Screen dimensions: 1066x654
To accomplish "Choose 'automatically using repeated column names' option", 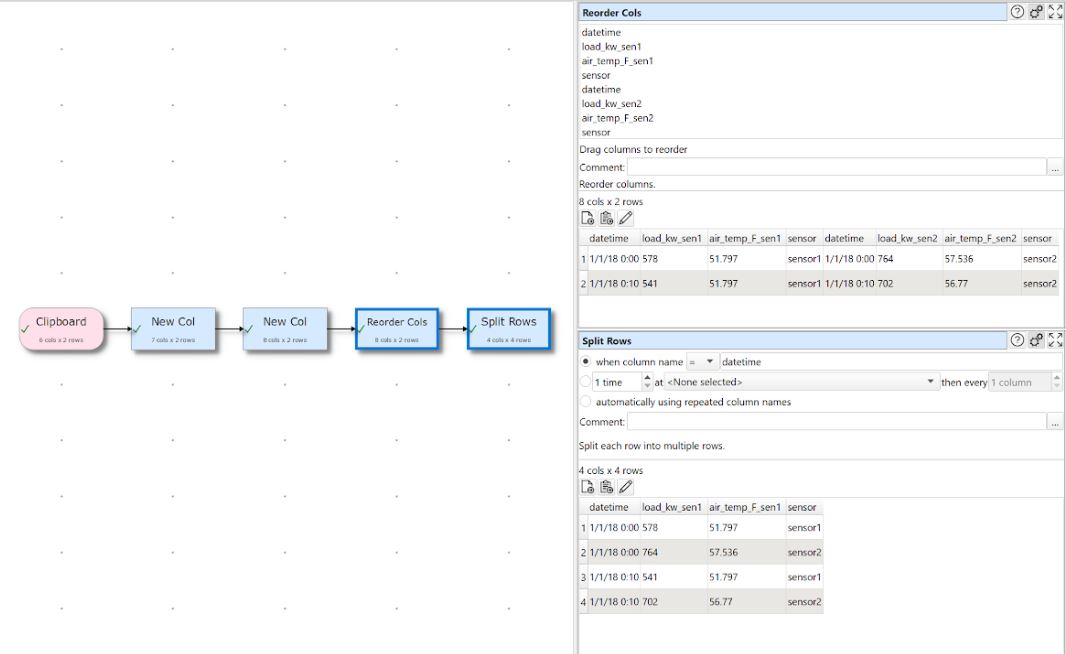I will point(586,402).
